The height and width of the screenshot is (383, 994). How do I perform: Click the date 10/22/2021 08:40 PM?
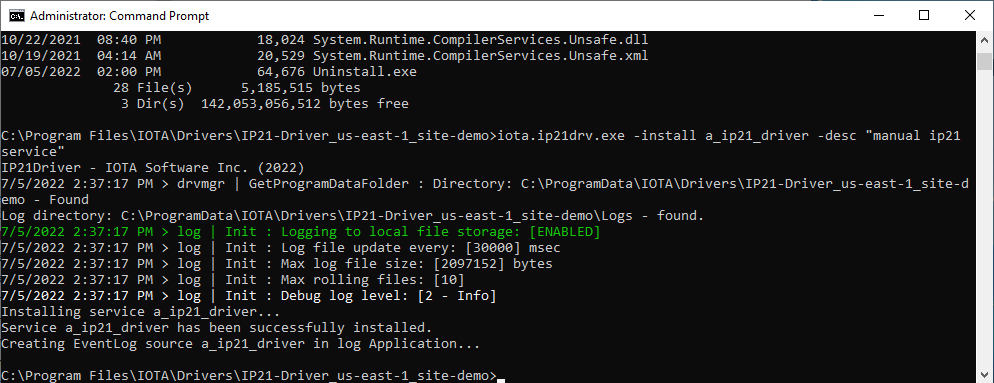click(81, 39)
